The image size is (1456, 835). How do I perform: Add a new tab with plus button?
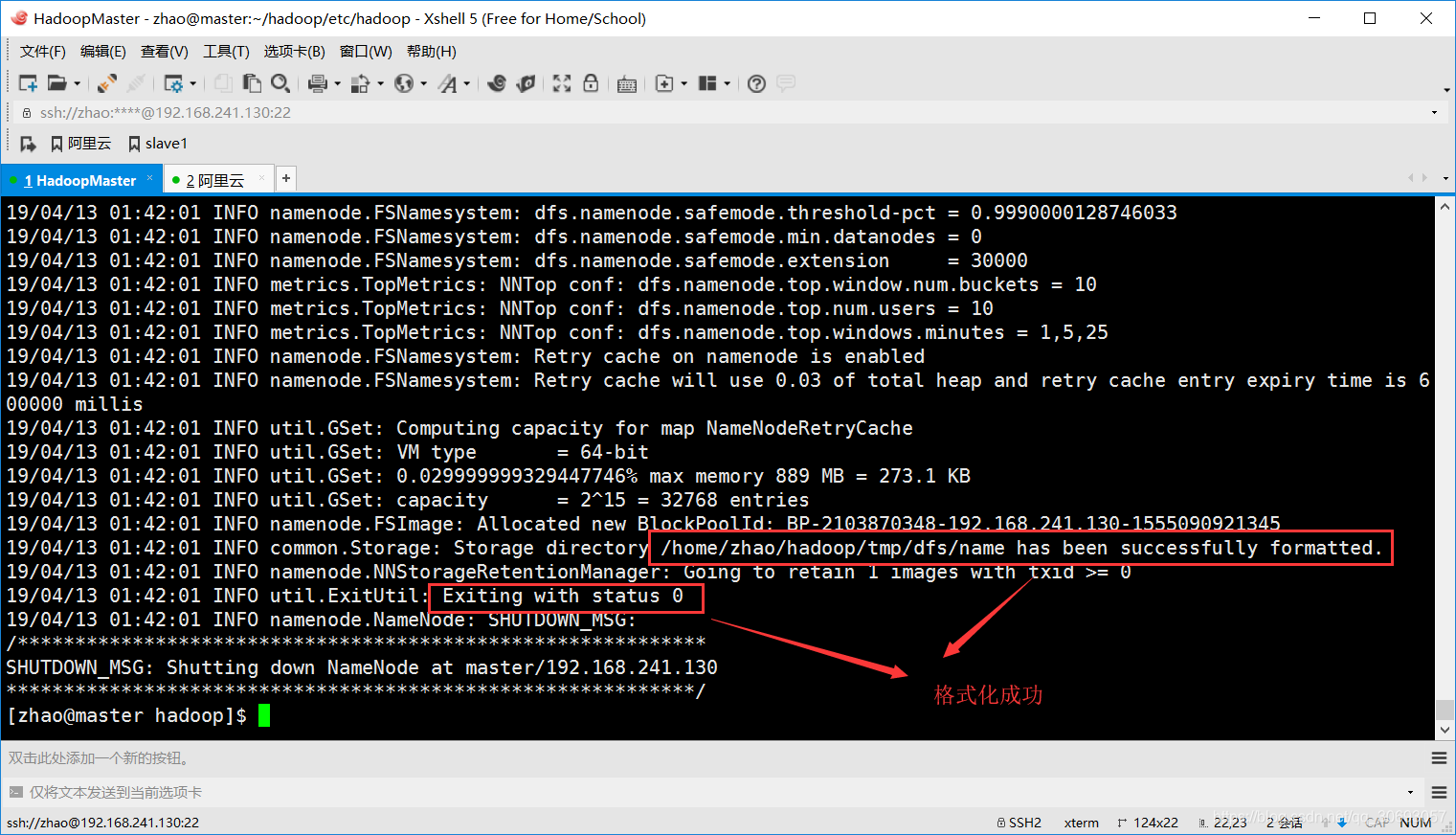(286, 178)
